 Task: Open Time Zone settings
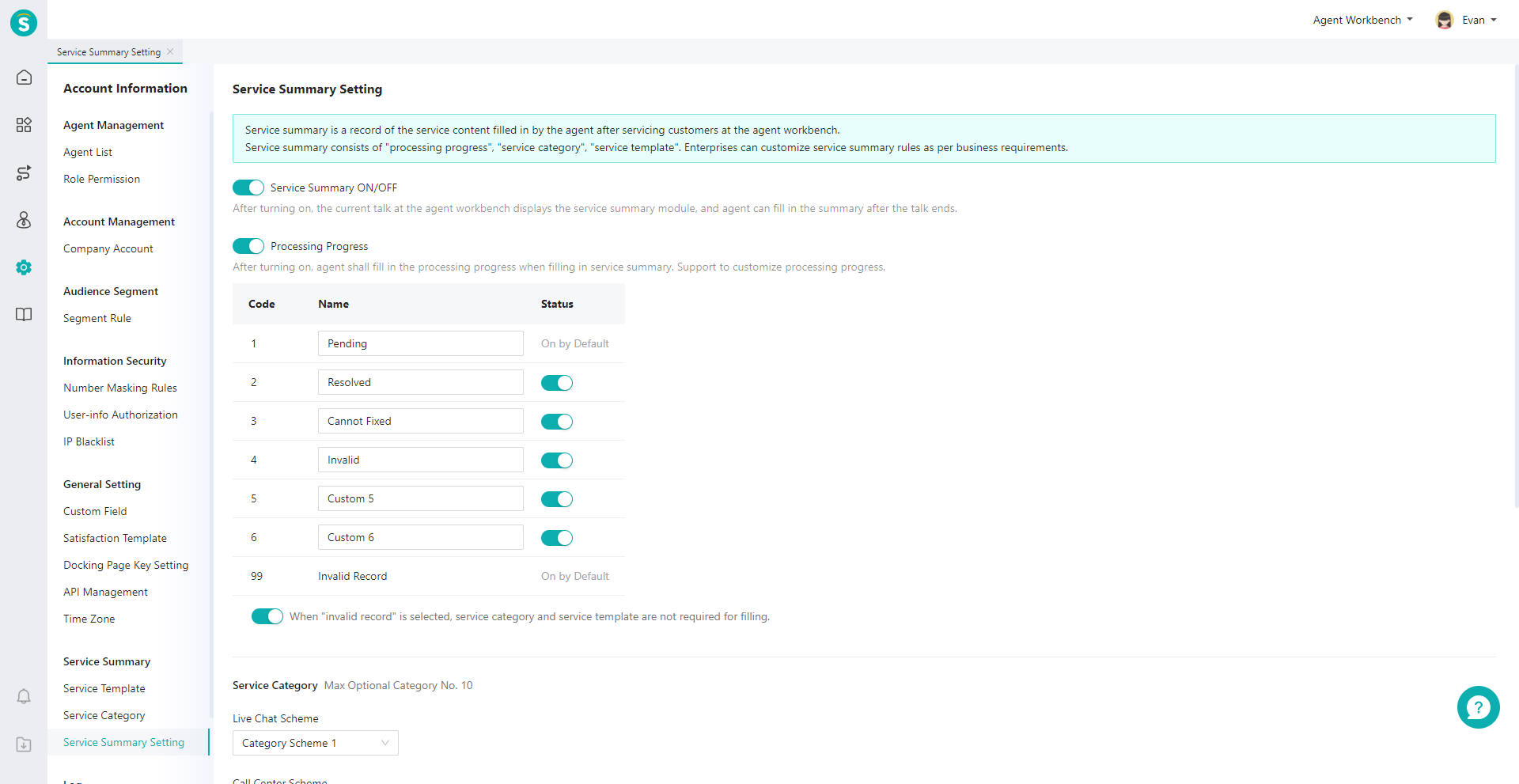(x=89, y=619)
